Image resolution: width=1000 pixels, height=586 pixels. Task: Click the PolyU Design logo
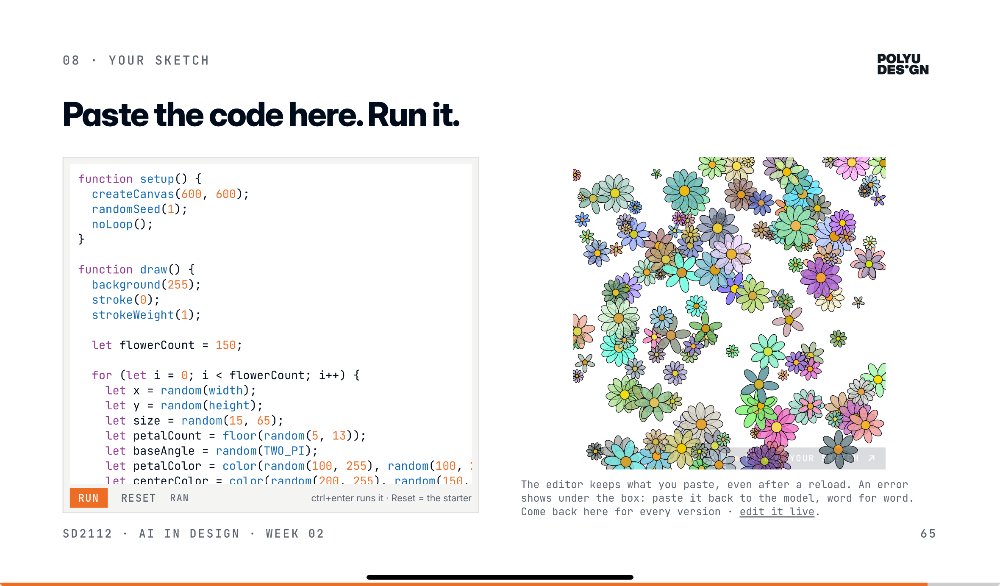pos(902,64)
